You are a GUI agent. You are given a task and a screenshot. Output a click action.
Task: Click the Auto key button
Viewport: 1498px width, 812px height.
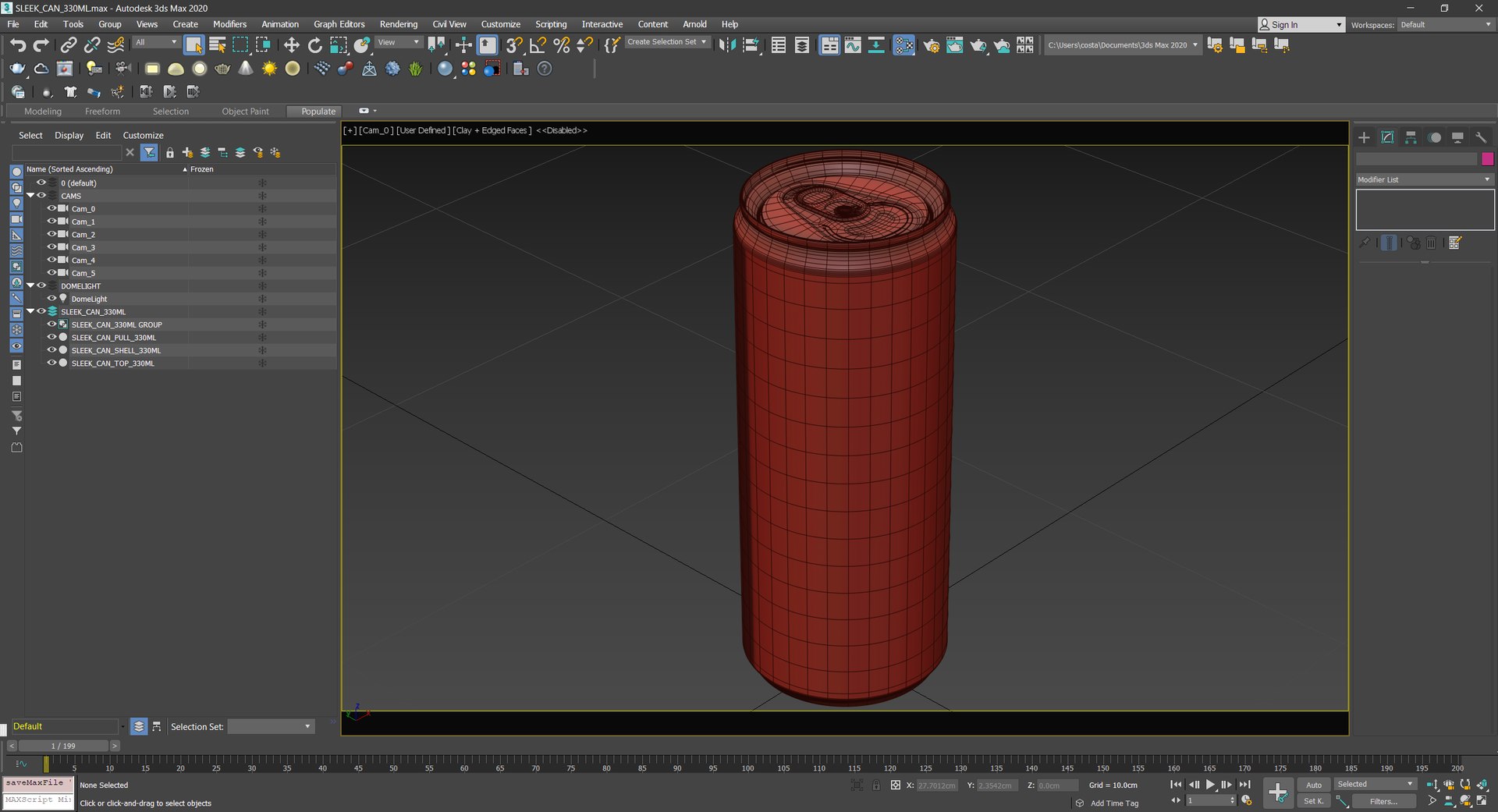[1314, 785]
